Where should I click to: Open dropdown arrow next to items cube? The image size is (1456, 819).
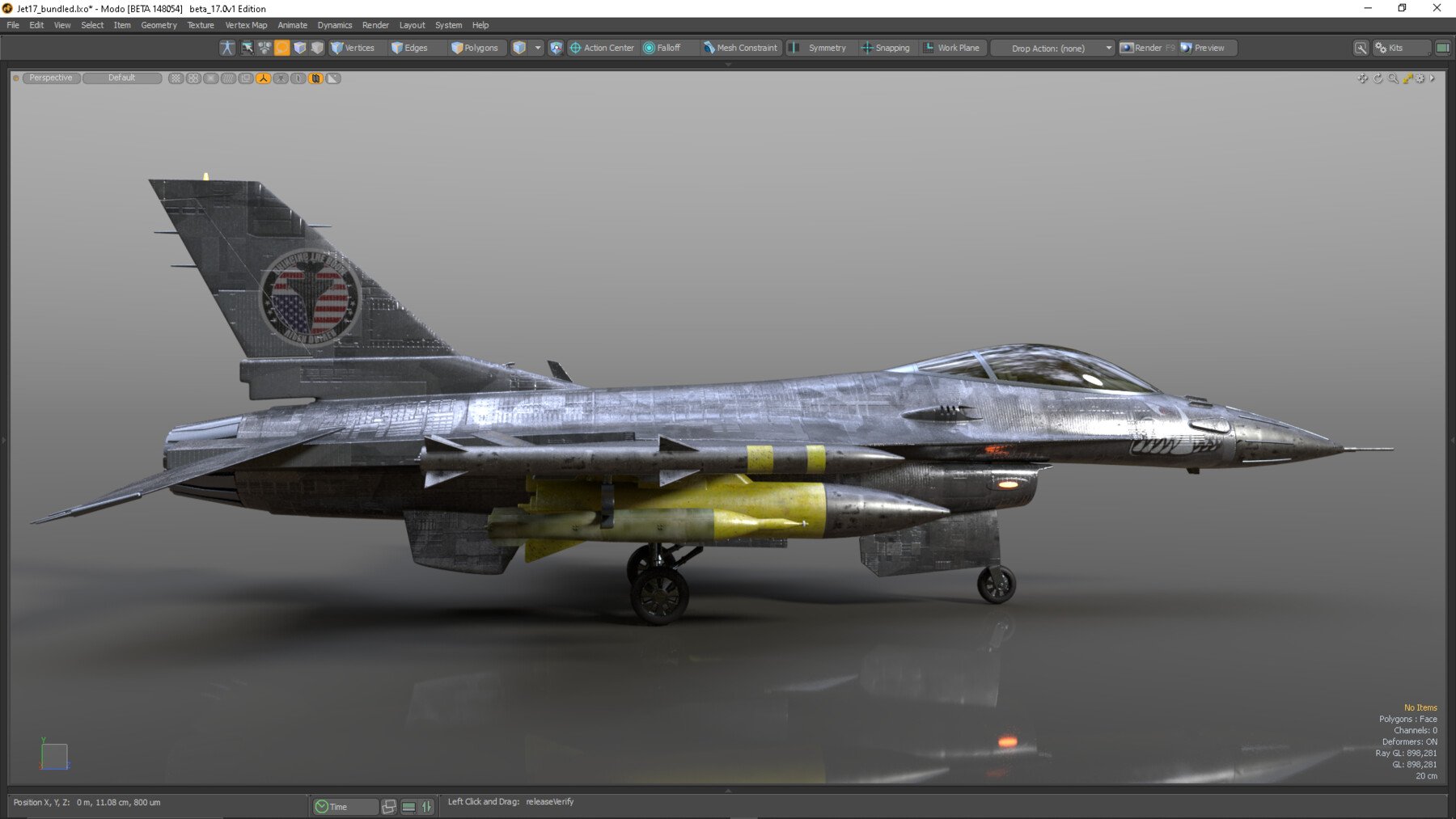click(x=538, y=48)
